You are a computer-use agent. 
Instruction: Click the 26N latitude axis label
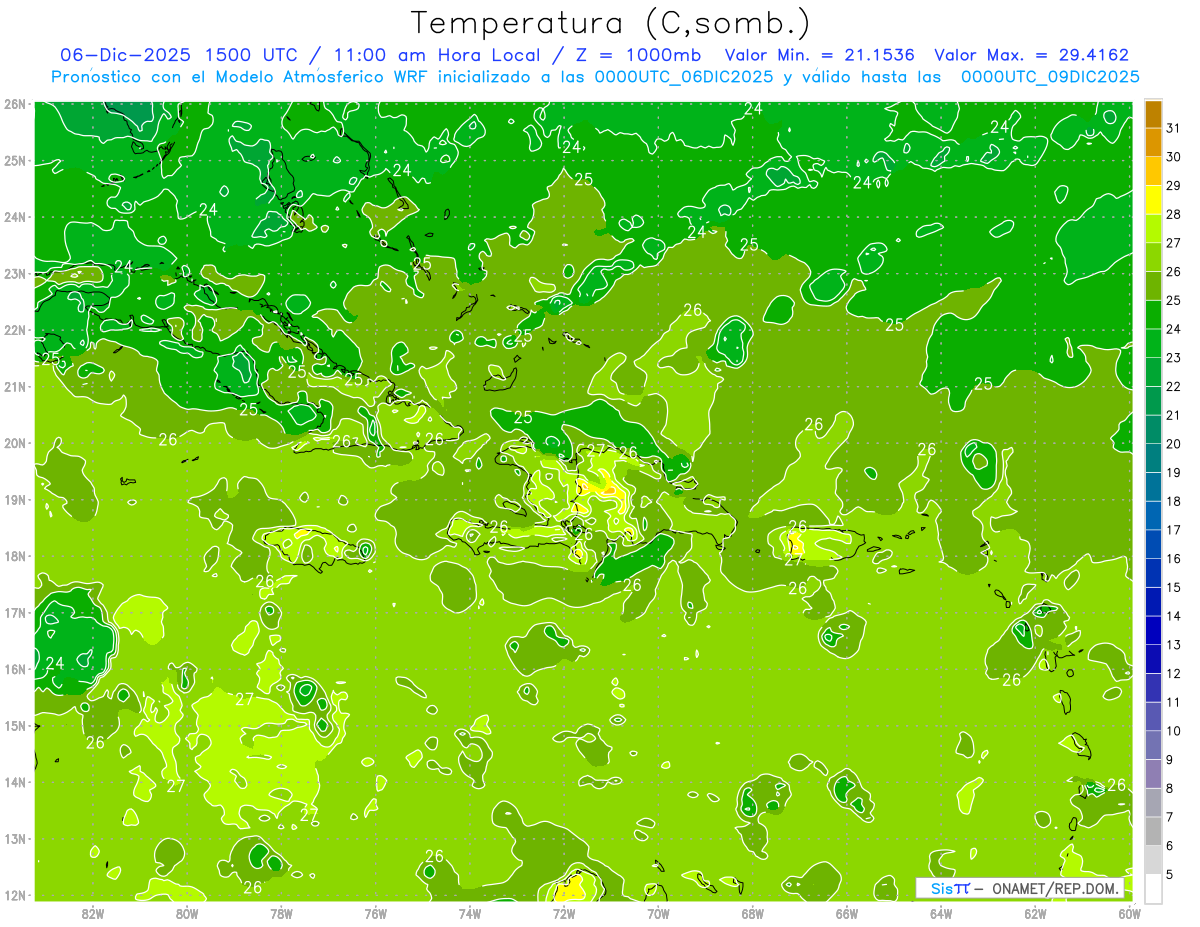tap(14, 104)
